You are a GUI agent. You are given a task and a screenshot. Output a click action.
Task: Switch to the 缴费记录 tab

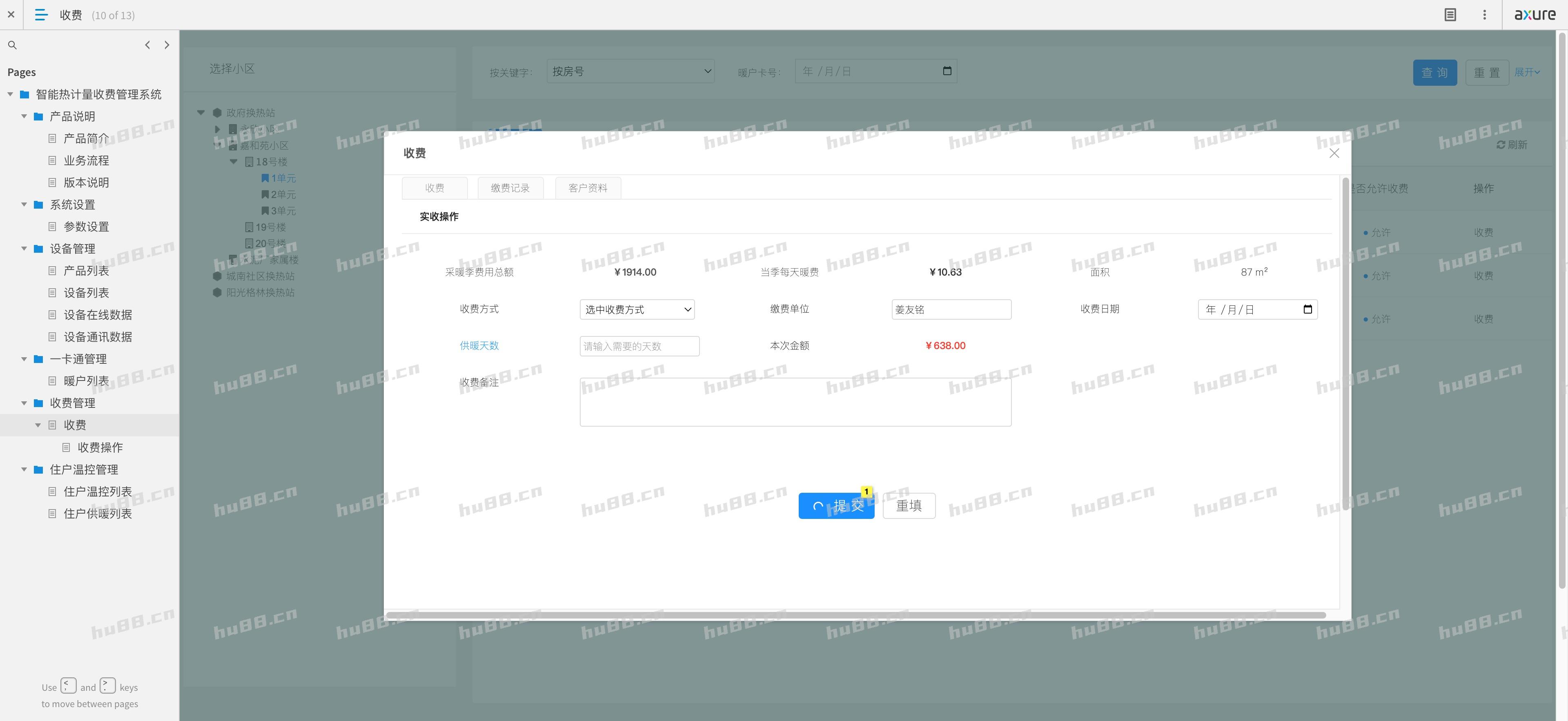click(510, 188)
